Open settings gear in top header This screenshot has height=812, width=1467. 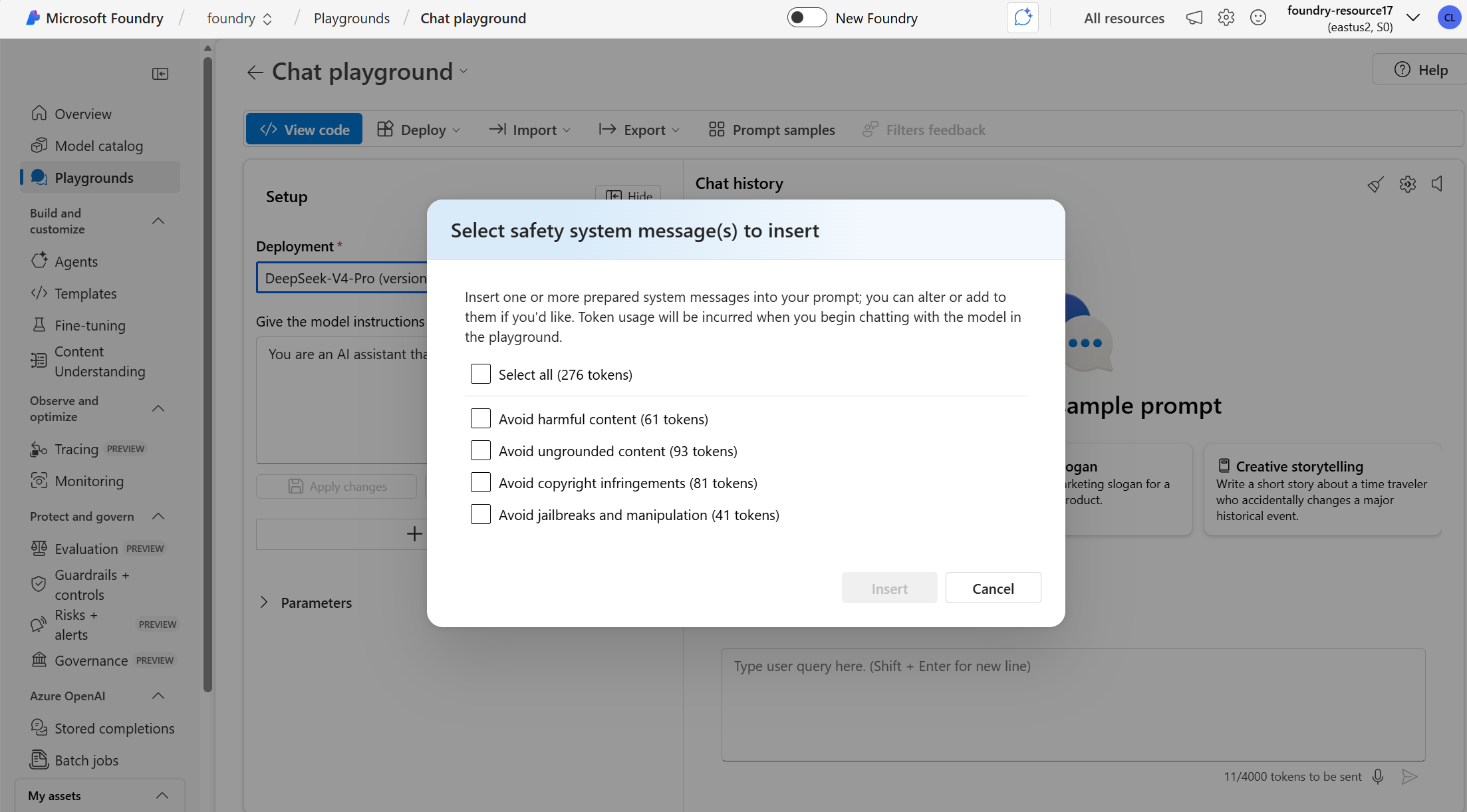point(1226,18)
